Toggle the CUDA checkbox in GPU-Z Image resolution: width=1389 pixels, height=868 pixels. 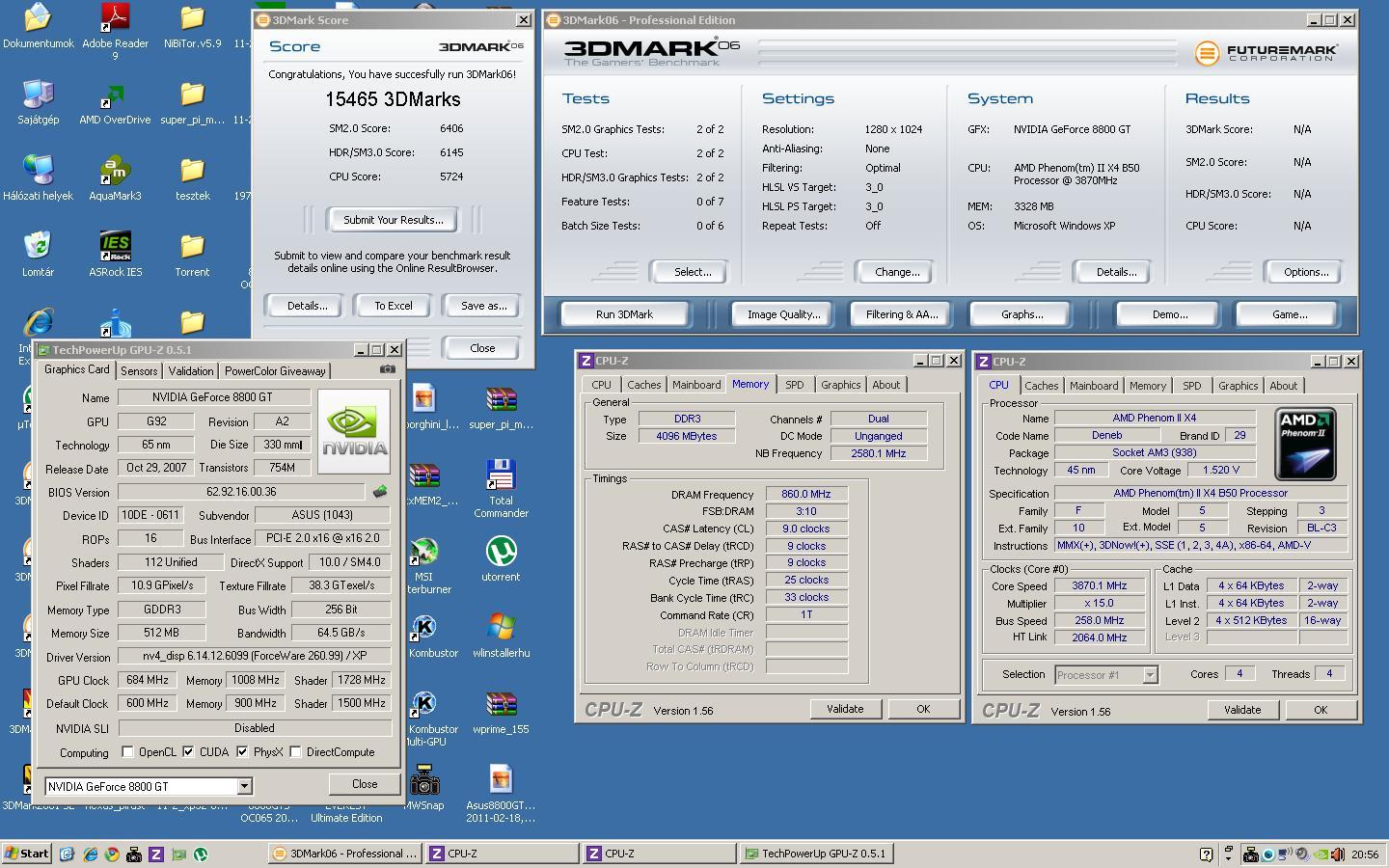point(188,752)
